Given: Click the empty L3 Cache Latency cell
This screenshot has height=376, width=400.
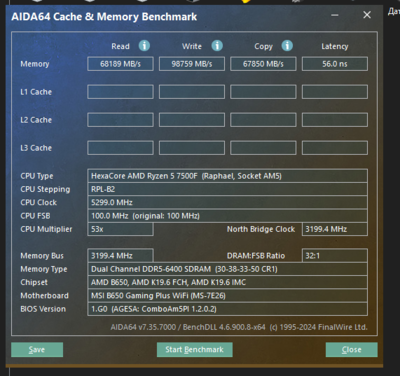Looking at the screenshot, I should (x=335, y=148).
